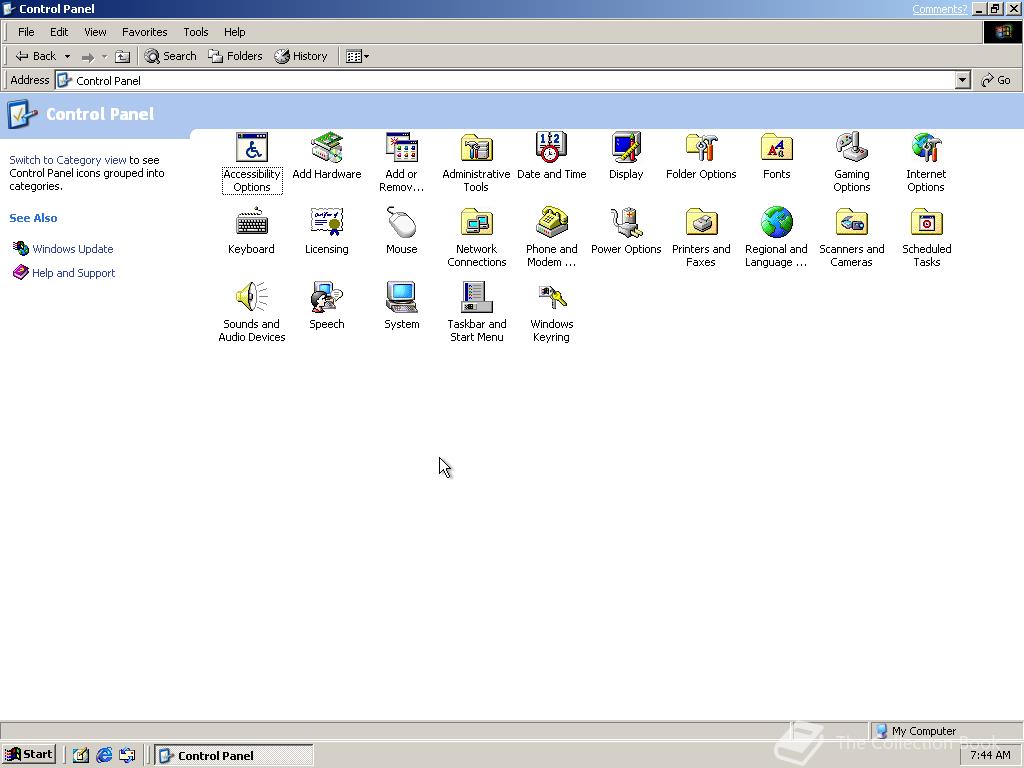Open the File menu
Viewport: 1024px width, 768px height.
click(x=26, y=32)
